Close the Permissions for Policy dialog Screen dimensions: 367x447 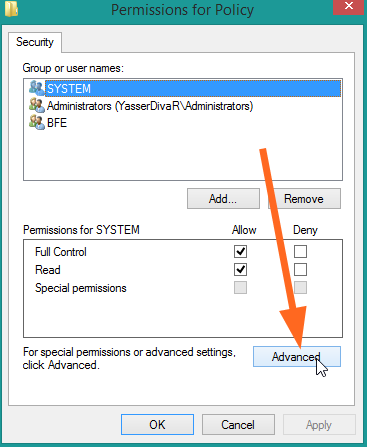348,7
